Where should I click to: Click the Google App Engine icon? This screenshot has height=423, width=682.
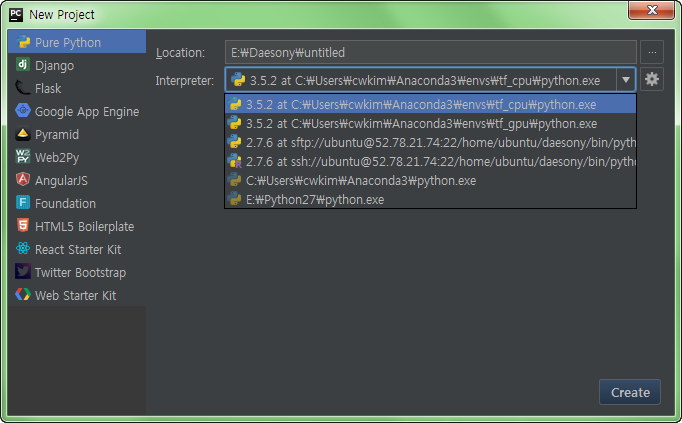[x=23, y=110]
